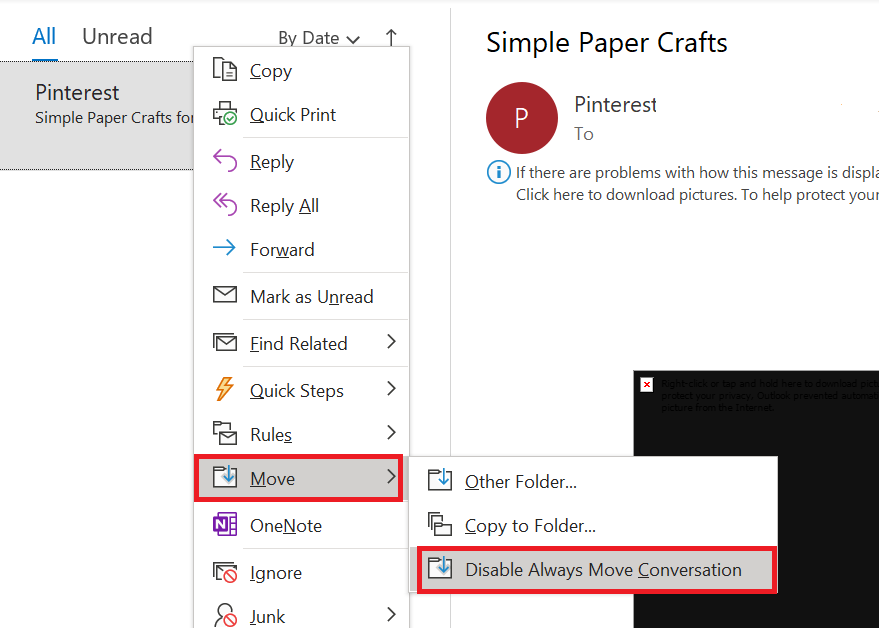This screenshot has height=628, width=879.
Task: Click the Mark as Unread envelope icon
Action: (x=225, y=294)
